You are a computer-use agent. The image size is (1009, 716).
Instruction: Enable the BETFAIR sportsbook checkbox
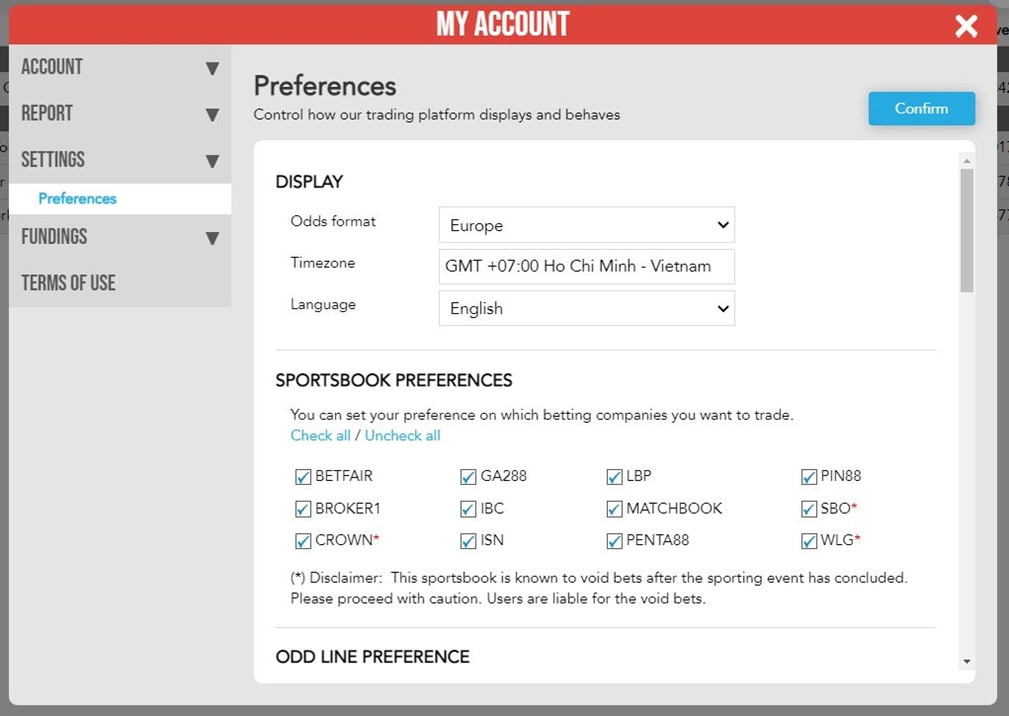[303, 477]
